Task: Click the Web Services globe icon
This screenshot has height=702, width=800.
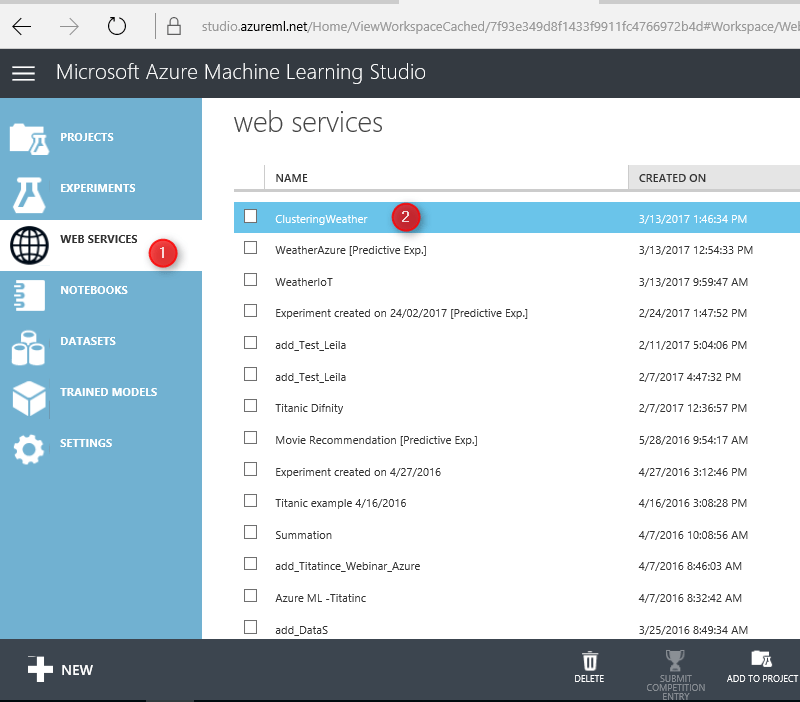Action: 30,245
